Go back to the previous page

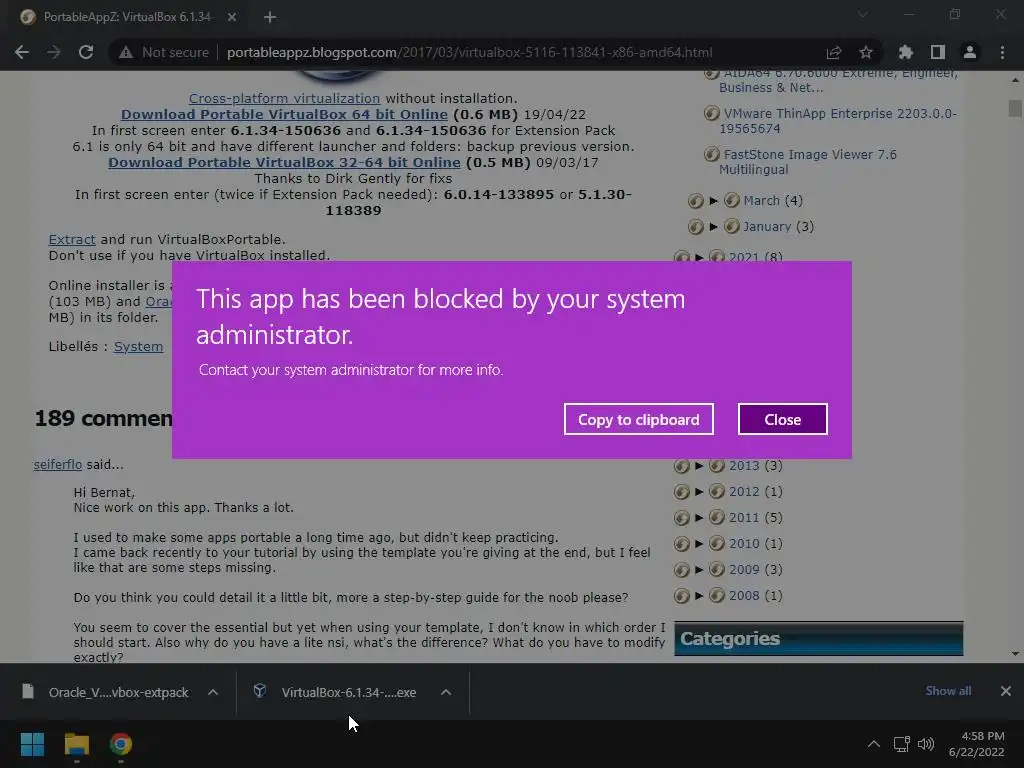coord(22,52)
